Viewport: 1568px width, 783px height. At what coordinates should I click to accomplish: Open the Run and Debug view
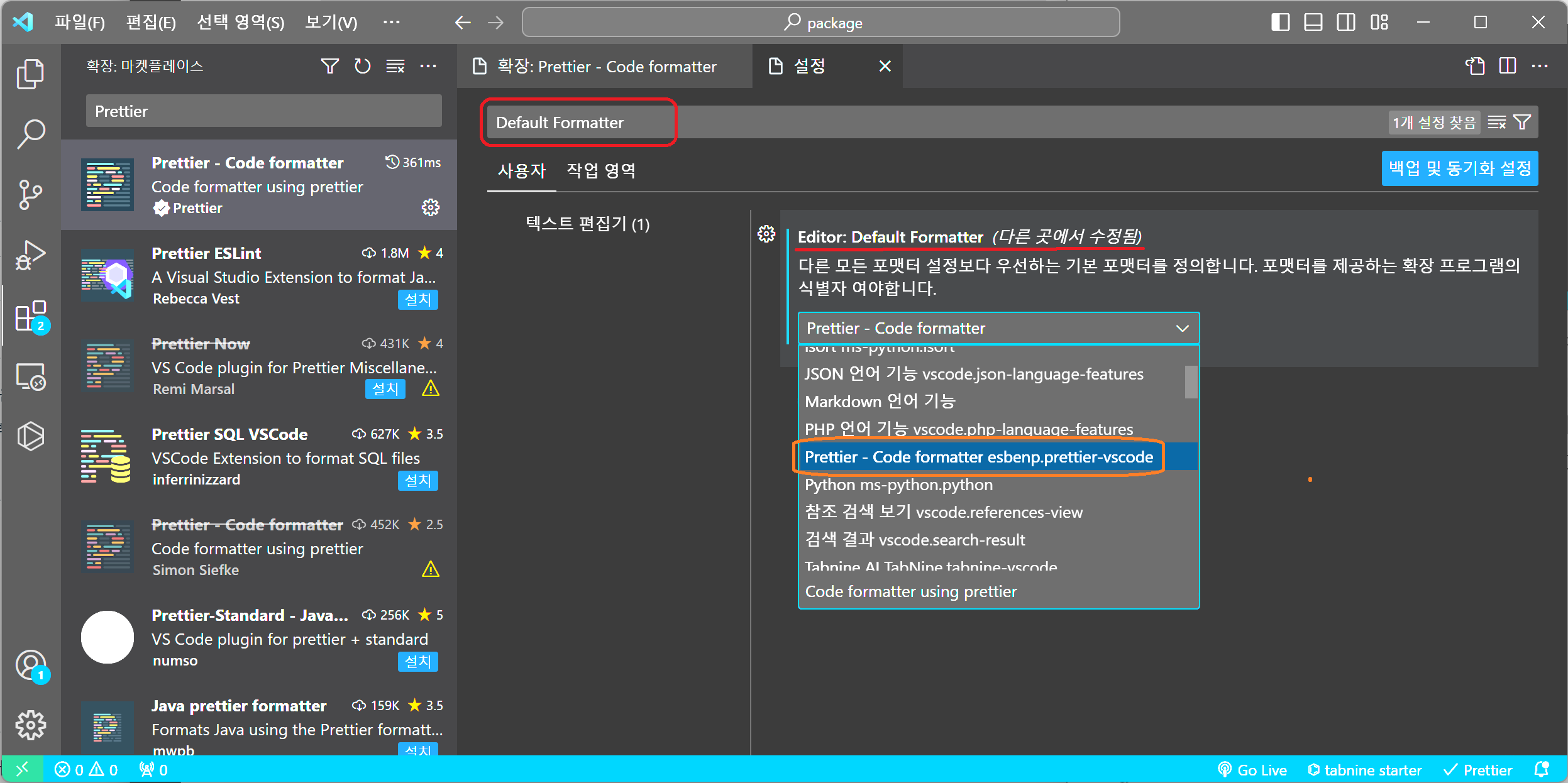(x=30, y=255)
